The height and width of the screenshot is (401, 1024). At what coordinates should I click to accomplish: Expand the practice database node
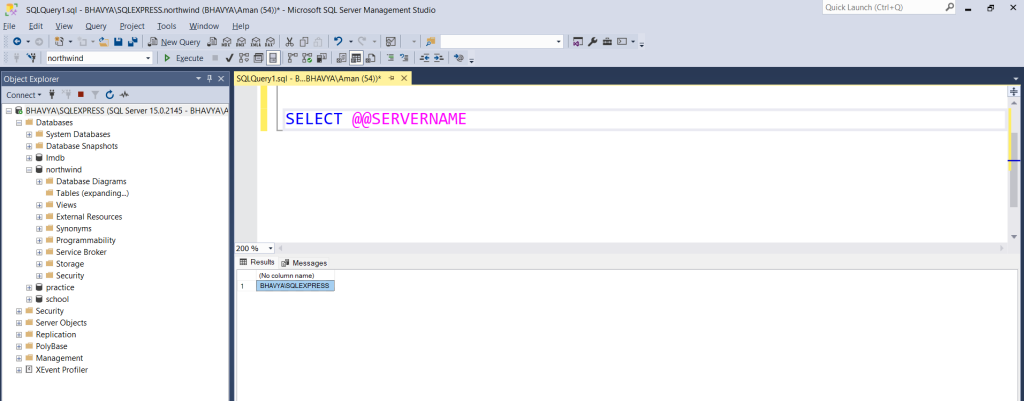pos(29,287)
